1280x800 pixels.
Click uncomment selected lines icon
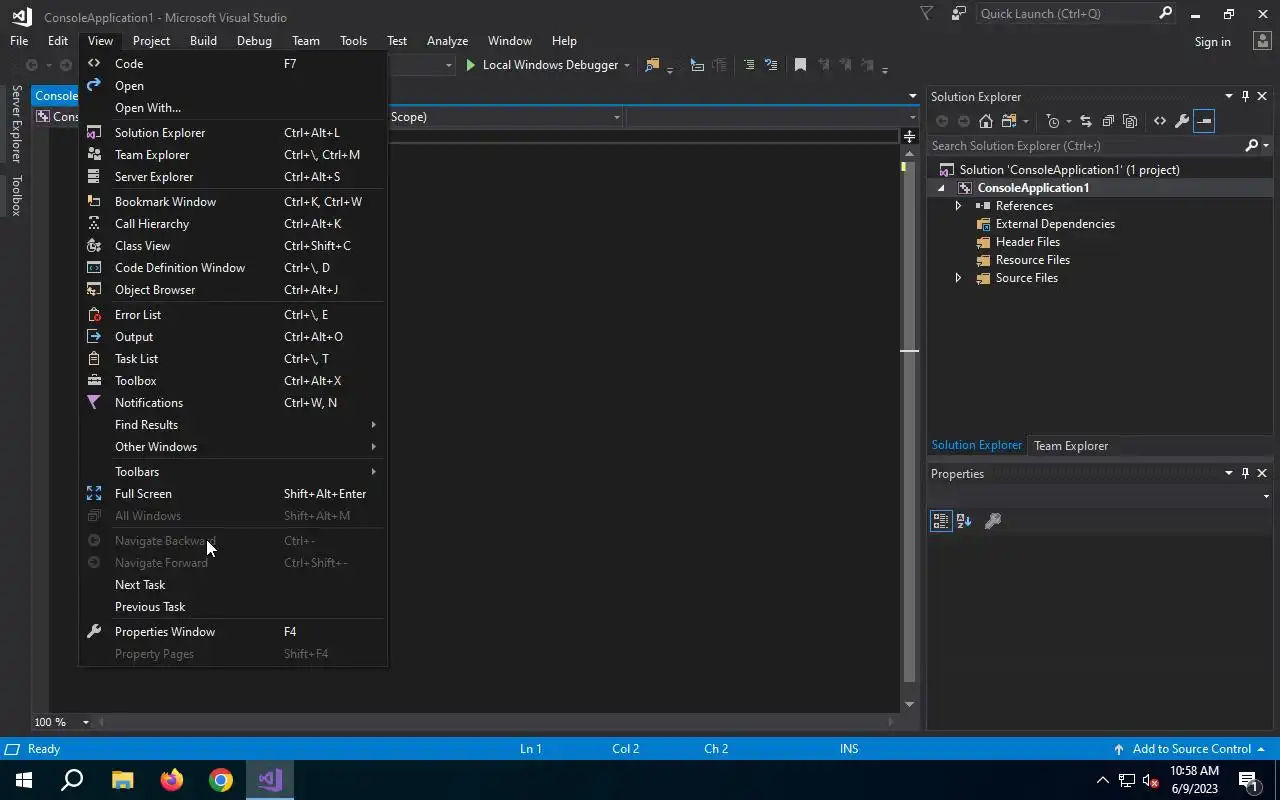coord(770,65)
